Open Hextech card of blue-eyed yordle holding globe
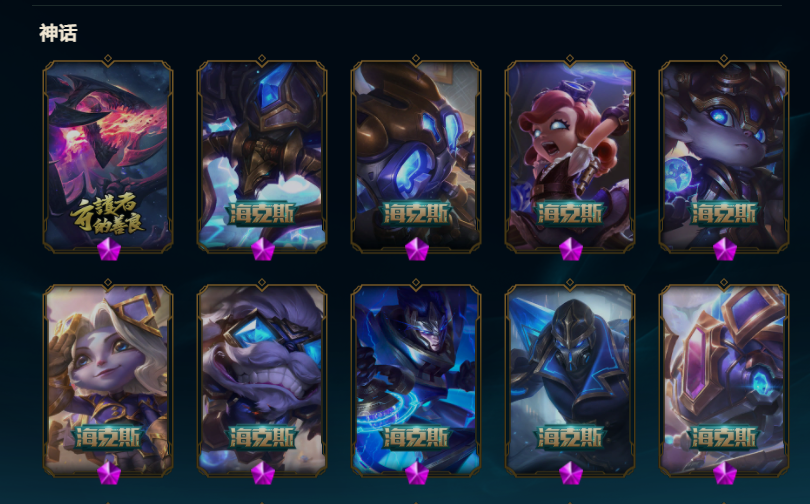The height and width of the screenshot is (504, 810). (x=724, y=155)
